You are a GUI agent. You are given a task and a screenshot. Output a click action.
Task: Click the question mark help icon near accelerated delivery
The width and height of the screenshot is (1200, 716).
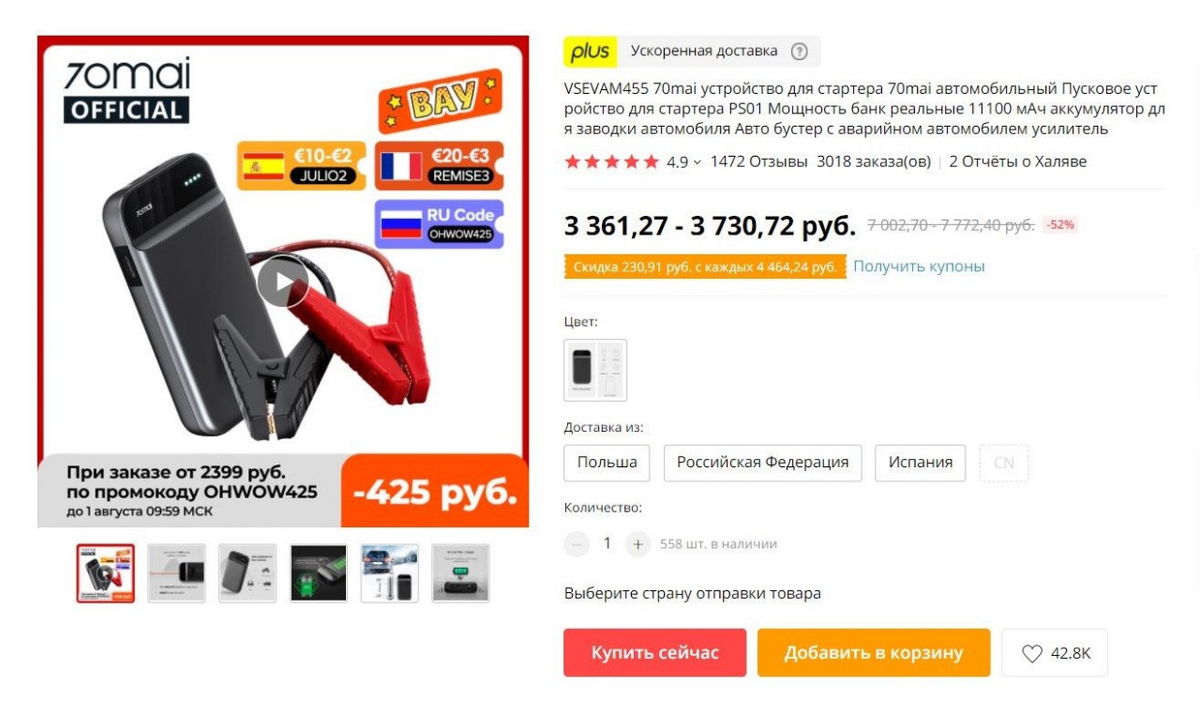coord(799,51)
